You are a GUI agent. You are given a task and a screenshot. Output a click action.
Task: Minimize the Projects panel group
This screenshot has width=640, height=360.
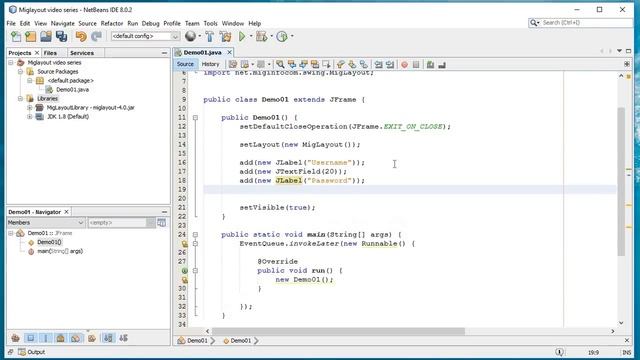[164, 53]
